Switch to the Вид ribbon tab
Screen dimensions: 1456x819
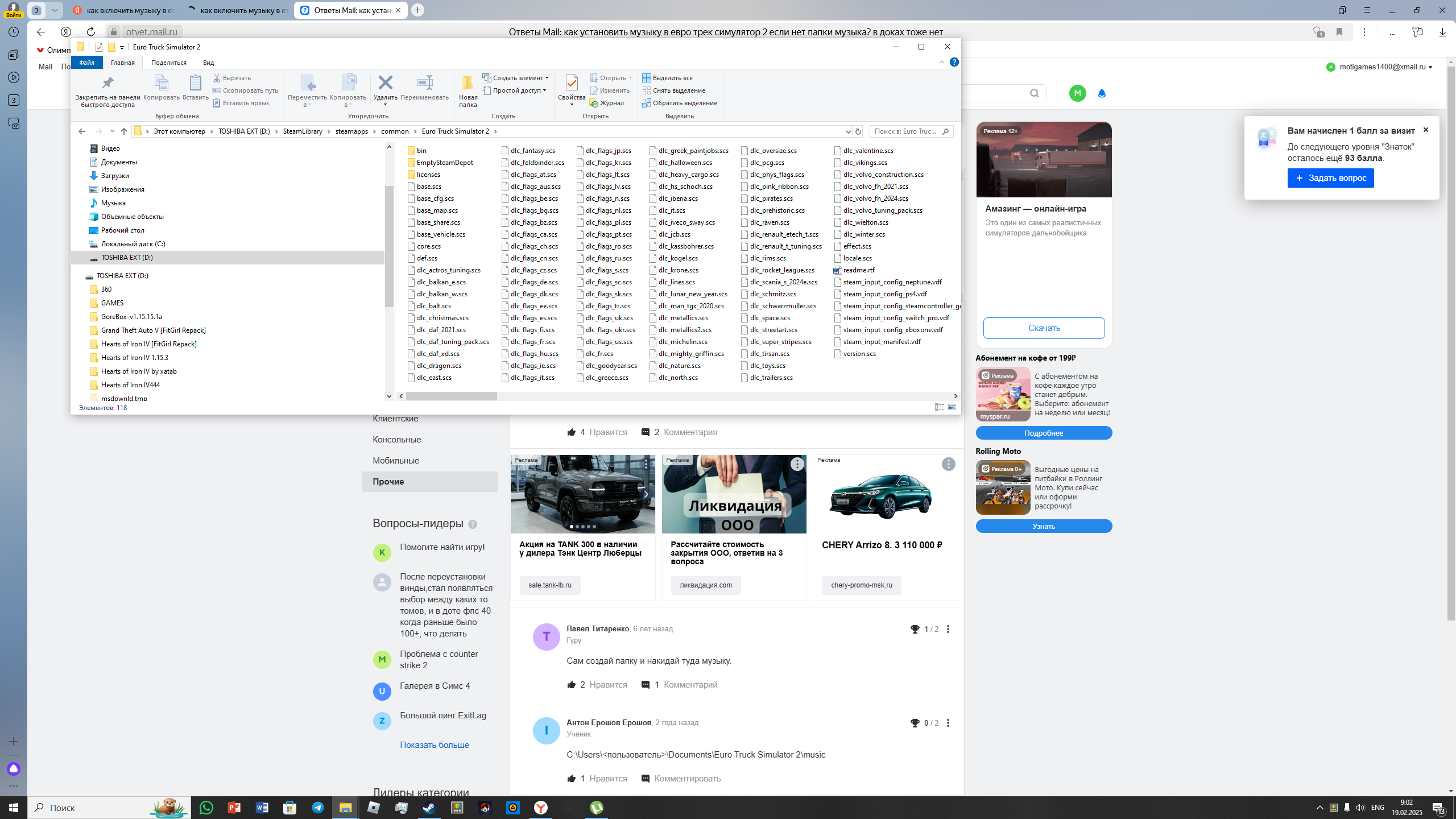click(x=208, y=63)
